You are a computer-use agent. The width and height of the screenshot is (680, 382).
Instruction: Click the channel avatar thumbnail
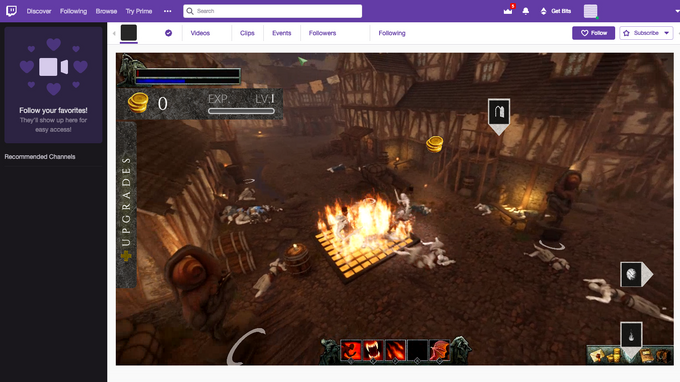click(x=129, y=33)
